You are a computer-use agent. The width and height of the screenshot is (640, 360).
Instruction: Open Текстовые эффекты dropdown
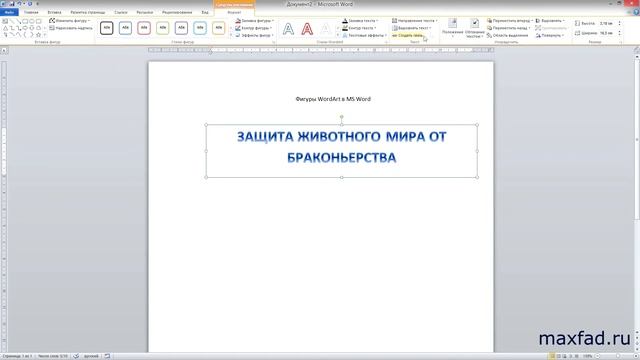364,36
